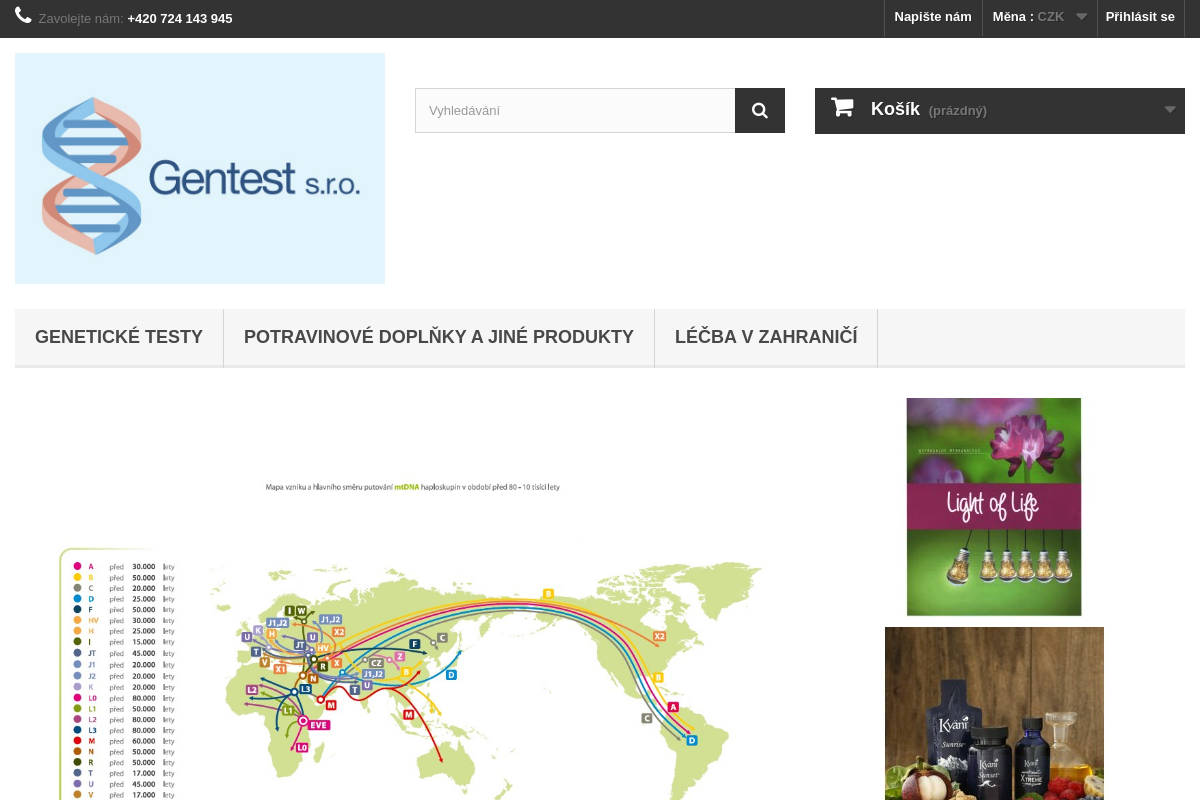Image resolution: width=1200 pixels, height=800 pixels.
Task: Click the EVE marker on the map
Action: (x=318, y=724)
